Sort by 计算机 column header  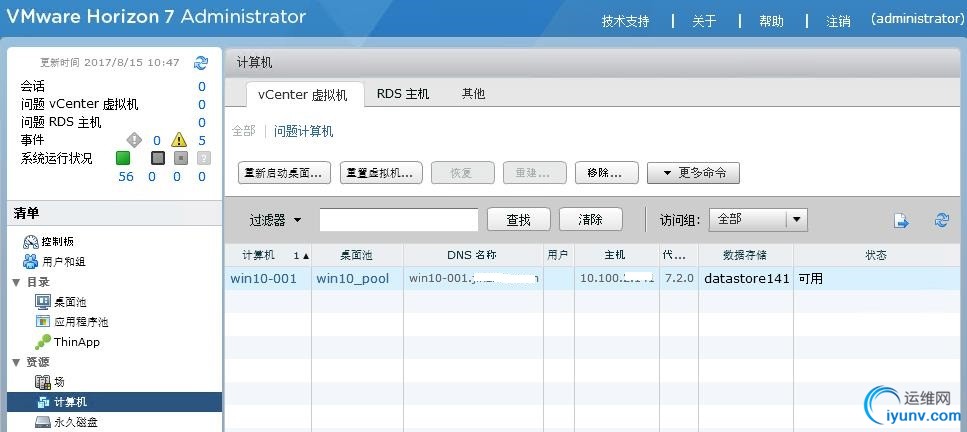coord(268,255)
